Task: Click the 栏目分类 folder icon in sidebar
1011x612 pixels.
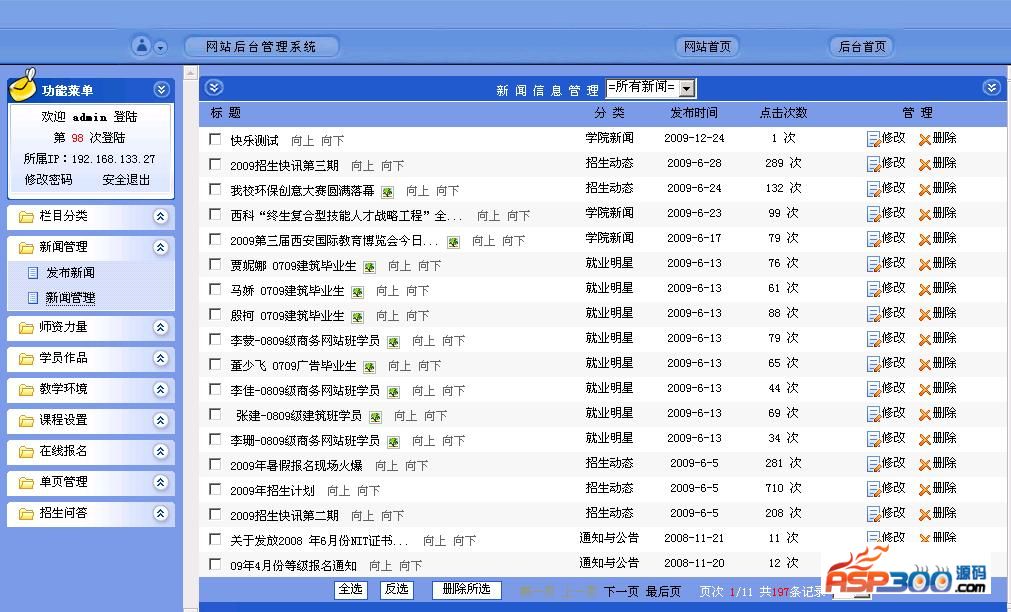Action: point(25,216)
